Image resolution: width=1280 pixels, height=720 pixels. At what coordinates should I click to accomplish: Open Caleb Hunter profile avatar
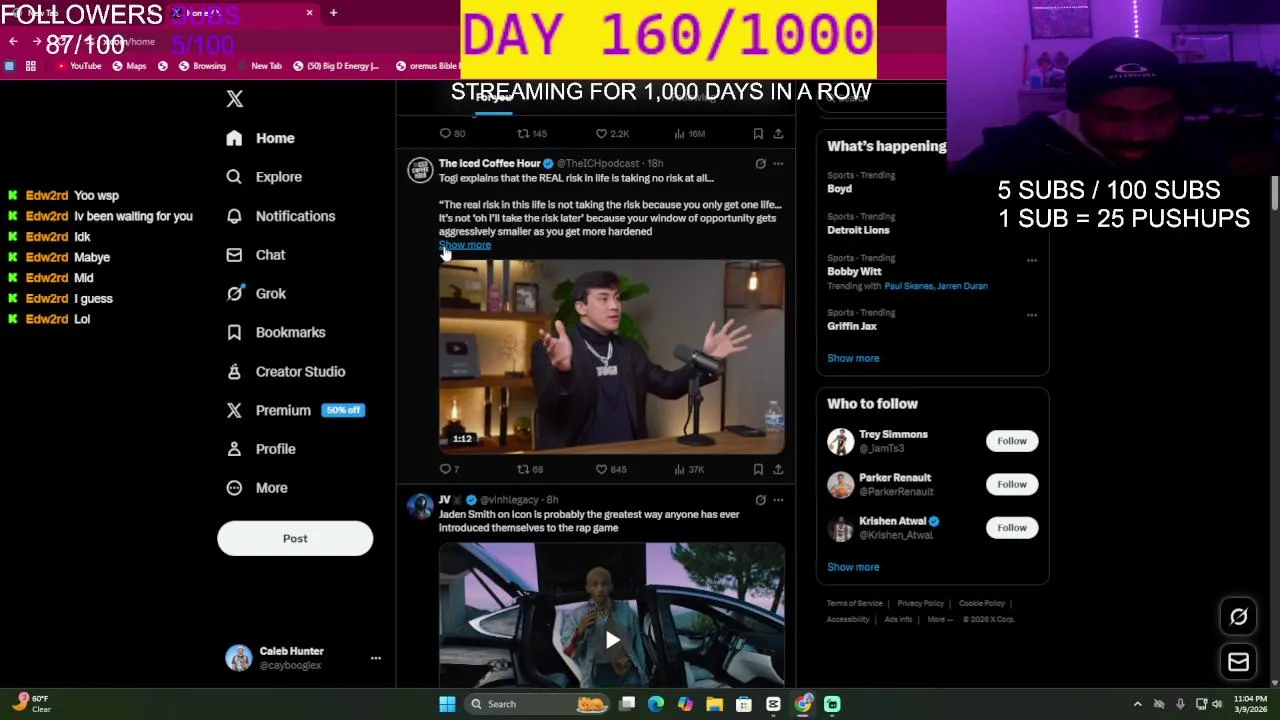(x=239, y=657)
